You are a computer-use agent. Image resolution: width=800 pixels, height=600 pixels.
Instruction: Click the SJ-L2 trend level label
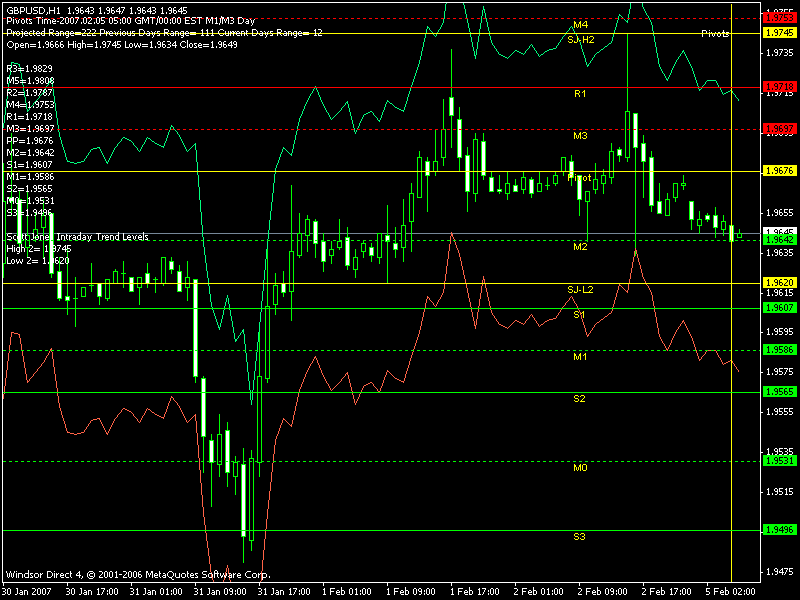pos(581,289)
